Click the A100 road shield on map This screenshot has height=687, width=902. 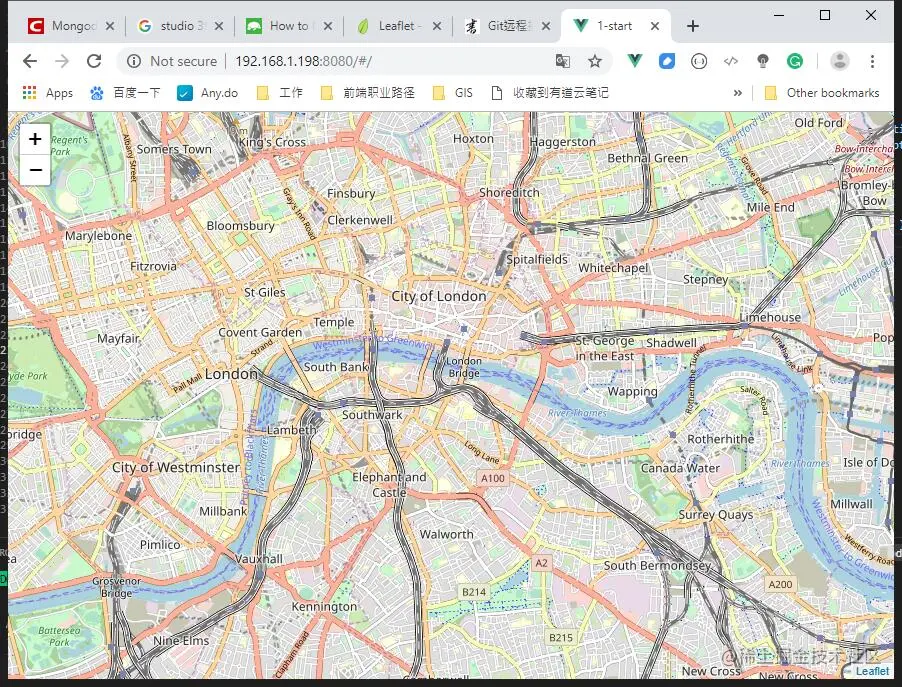click(x=492, y=478)
